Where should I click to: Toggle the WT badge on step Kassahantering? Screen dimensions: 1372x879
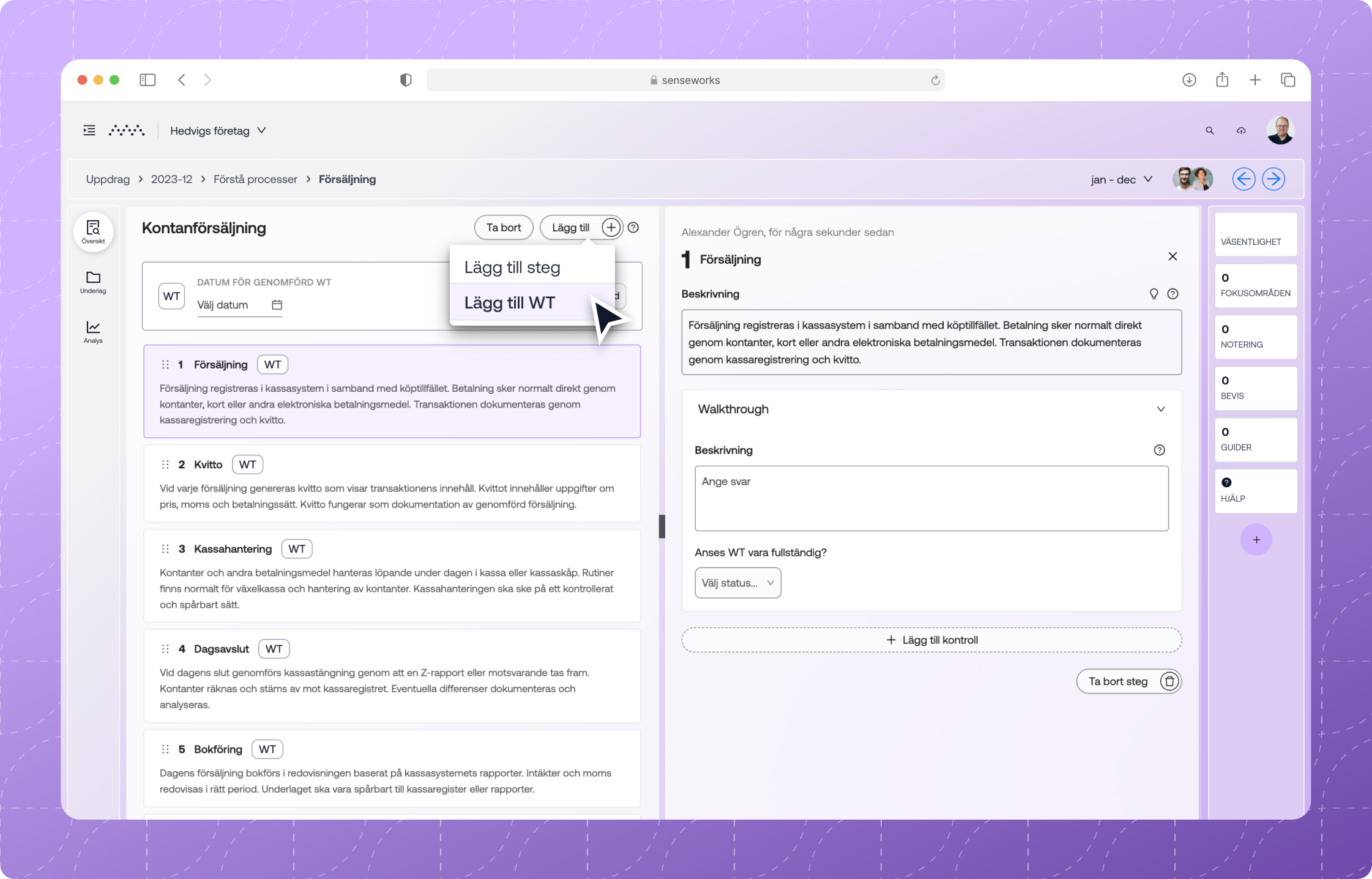(296, 549)
